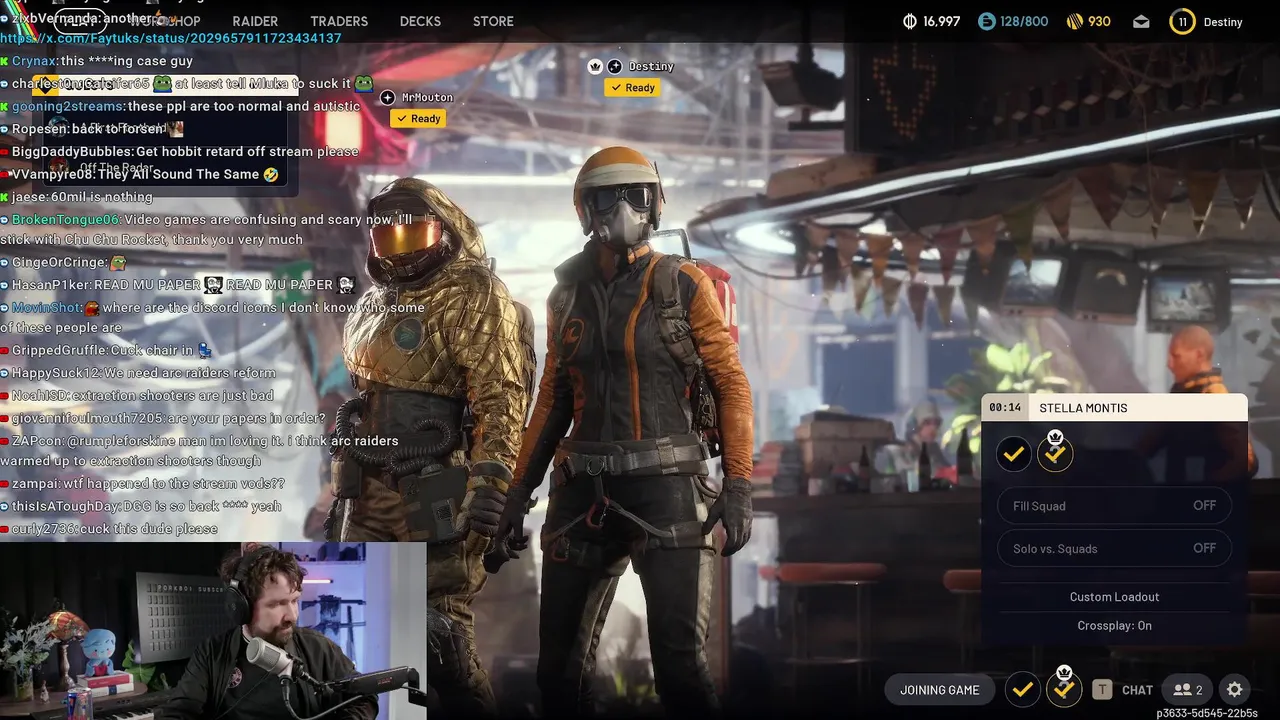Open the TRADERS tab
Viewport: 1280px width, 720px height.
pos(339,21)
